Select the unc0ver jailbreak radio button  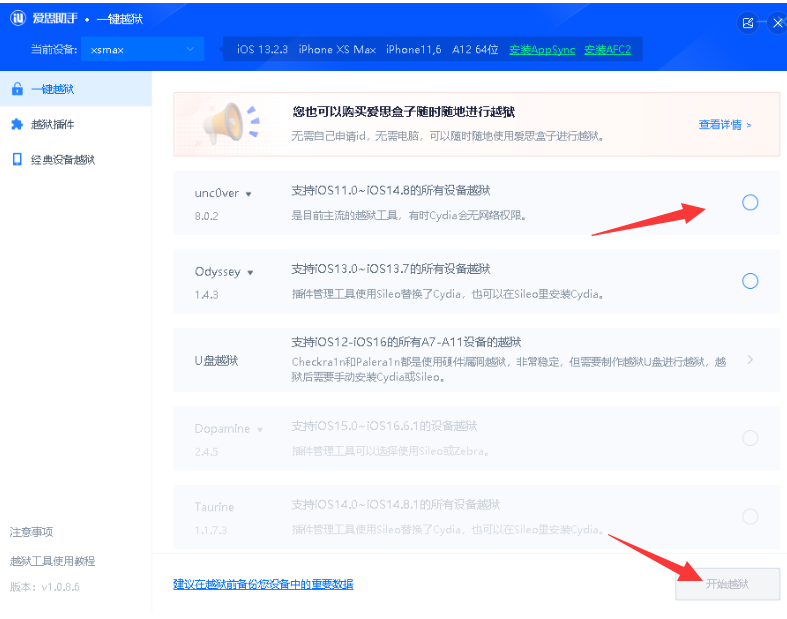pyautogui.click(x=750, y=202)
